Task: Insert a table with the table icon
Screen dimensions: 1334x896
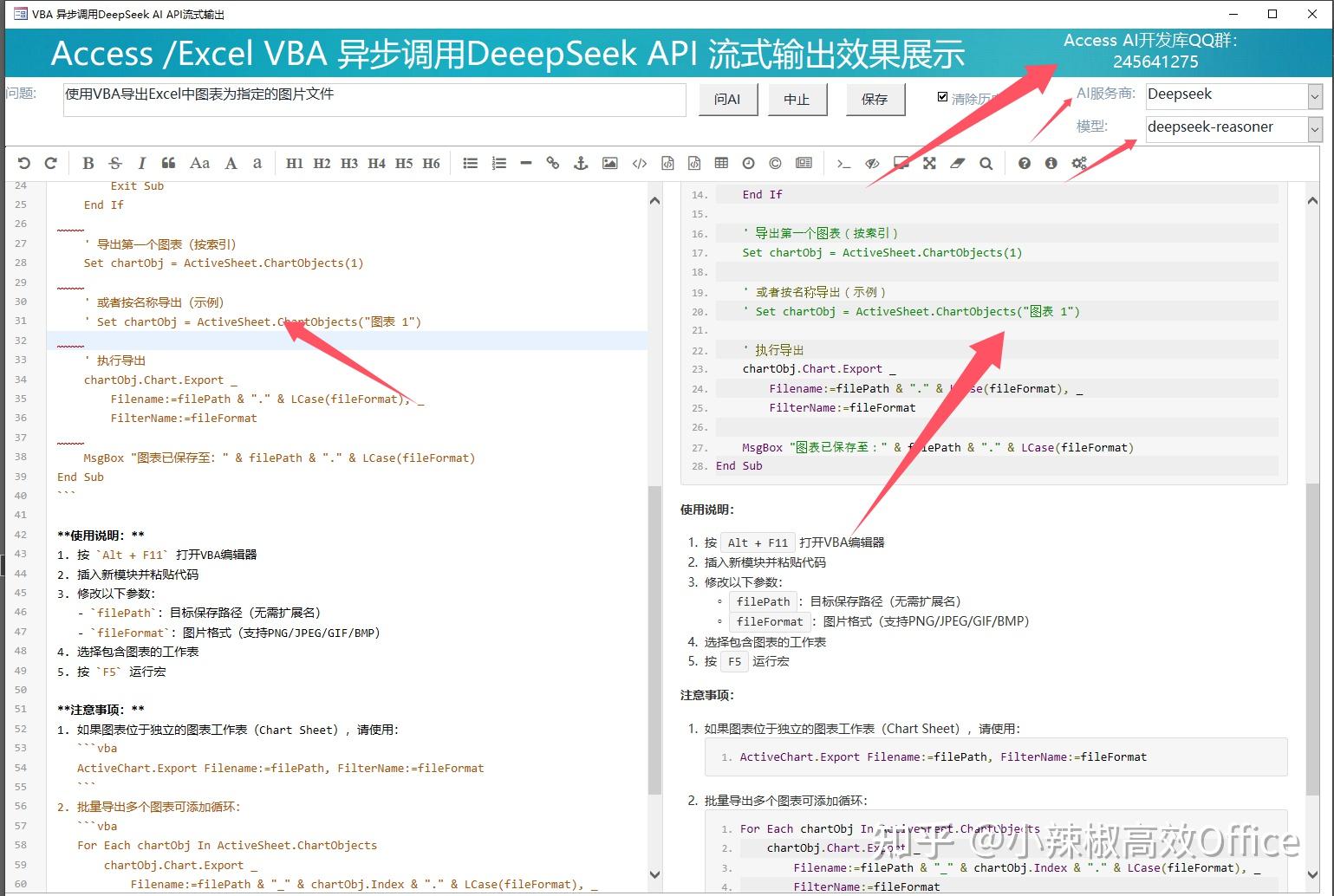Action: 721,163
